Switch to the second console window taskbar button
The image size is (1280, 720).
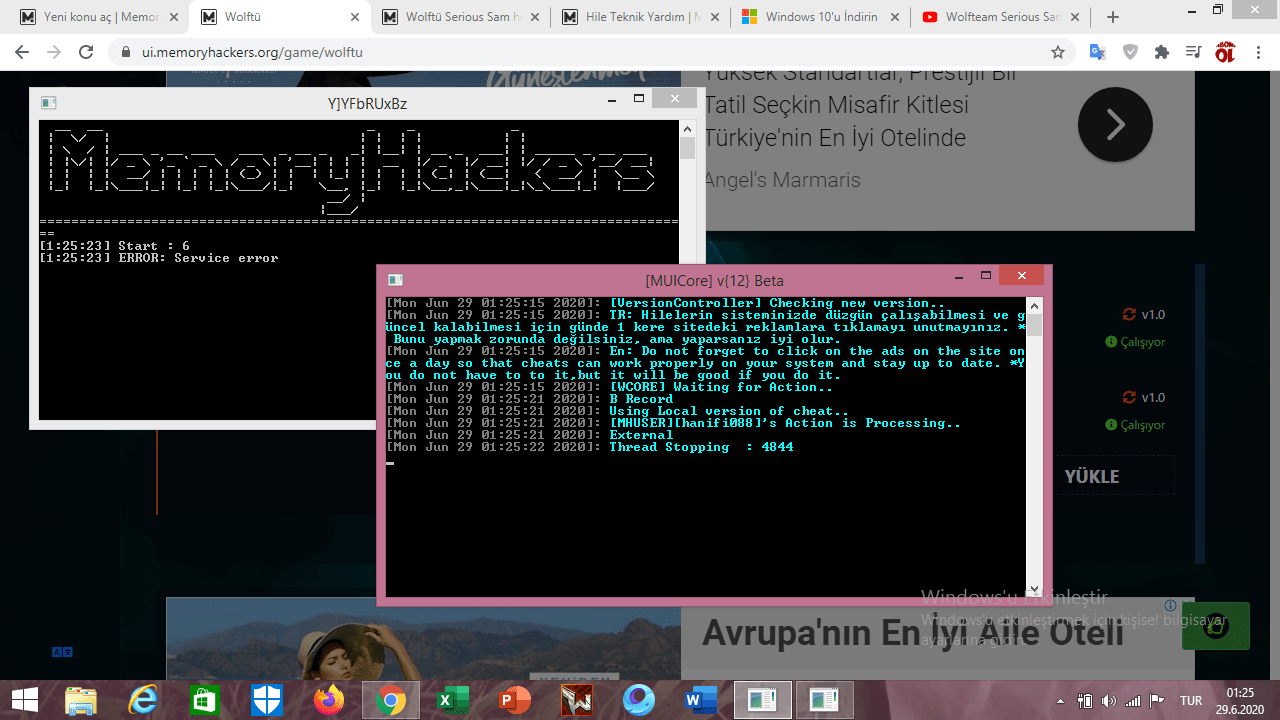click(x=824, y=700)
